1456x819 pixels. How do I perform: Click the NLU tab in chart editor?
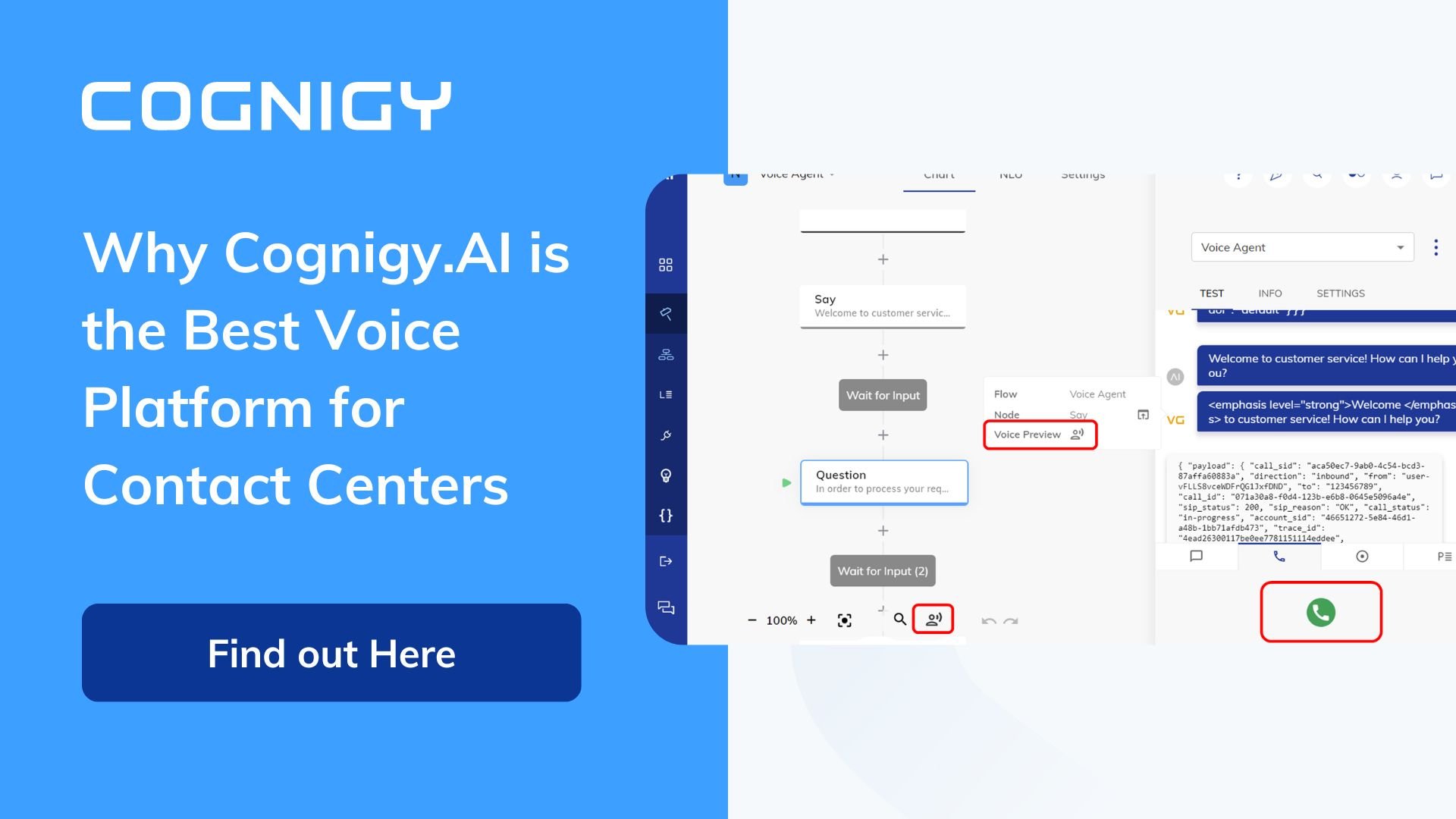coord(1010,176)
